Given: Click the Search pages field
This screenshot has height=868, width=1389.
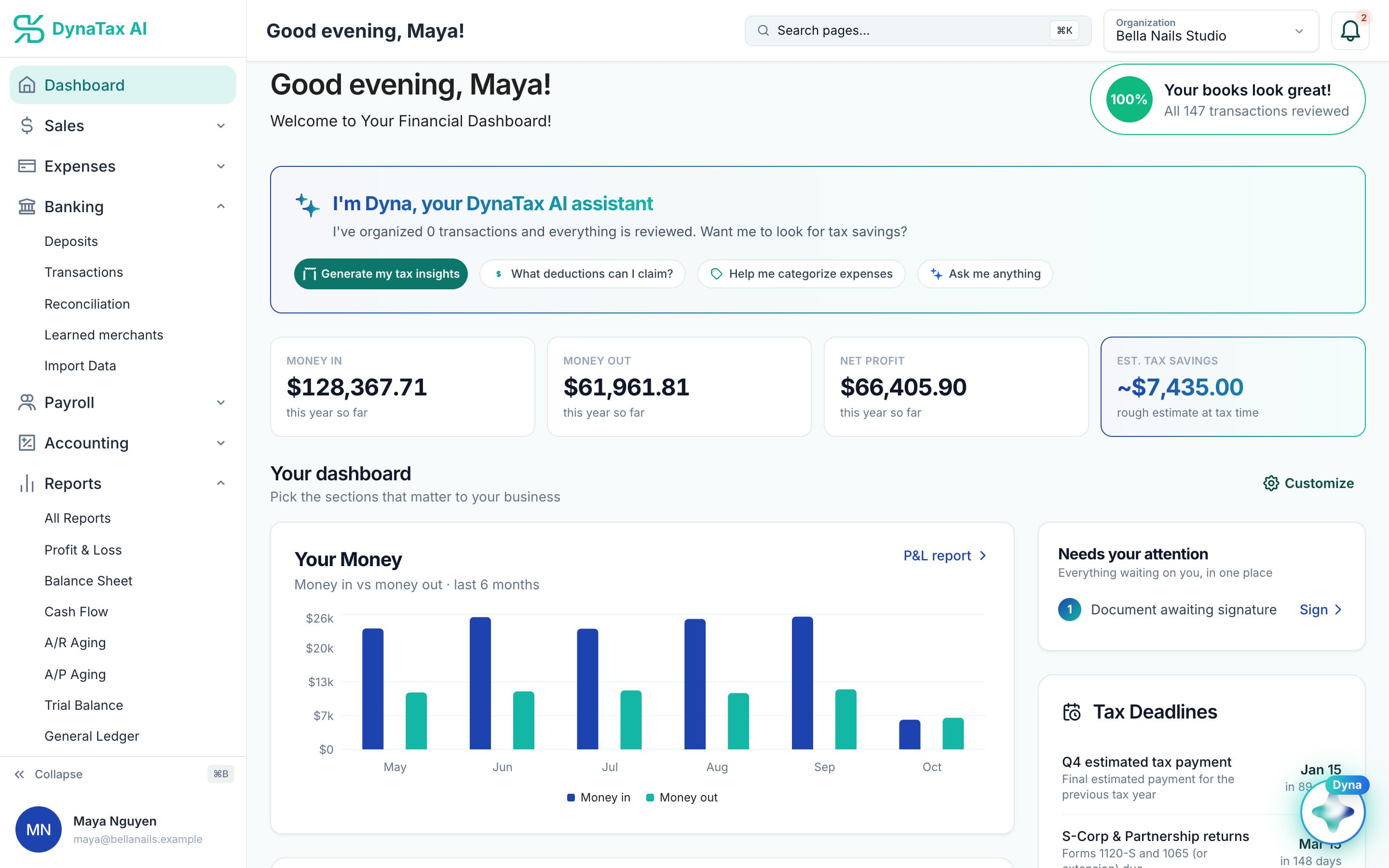Looking at the screenshot, I should (918, 30).
